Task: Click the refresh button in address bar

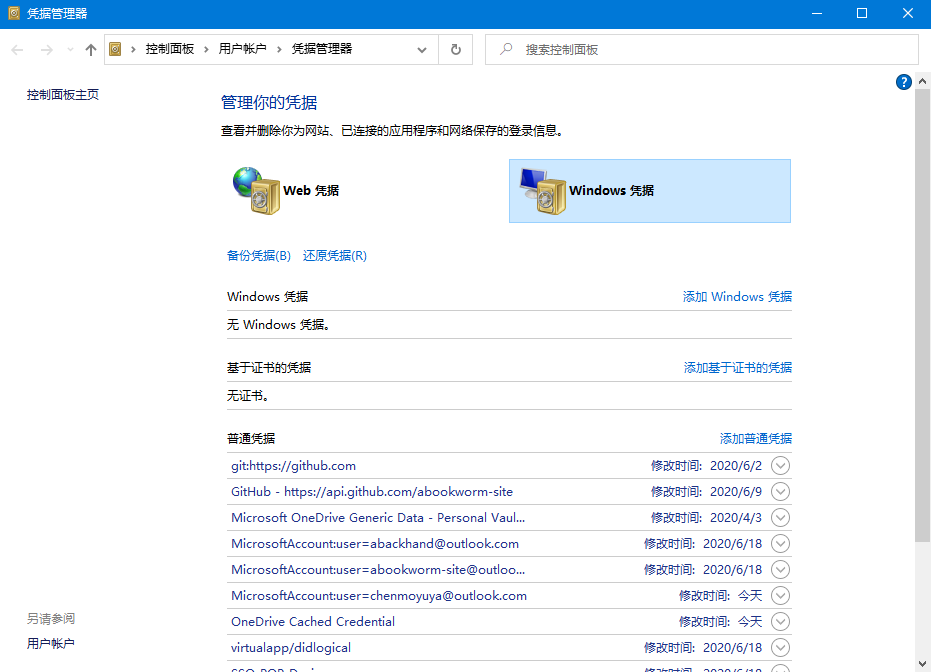Action: point(456,49)
